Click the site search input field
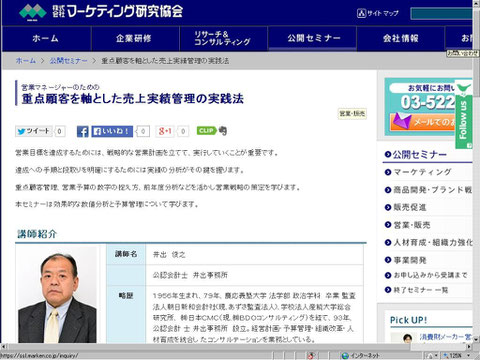 [442, 14]
